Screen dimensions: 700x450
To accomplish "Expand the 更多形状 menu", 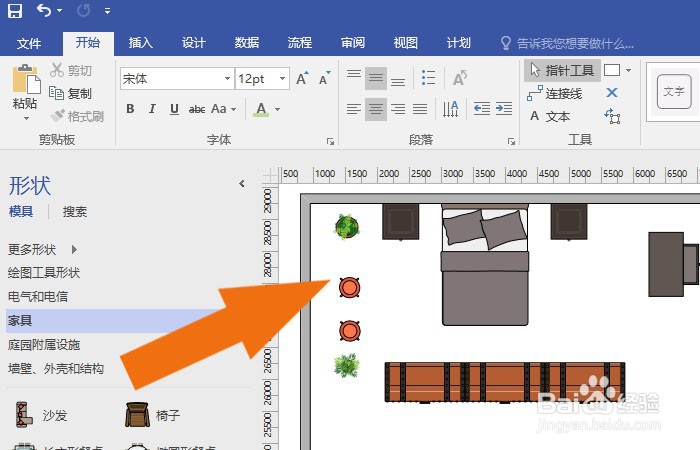I will click(x=42, y=249).
